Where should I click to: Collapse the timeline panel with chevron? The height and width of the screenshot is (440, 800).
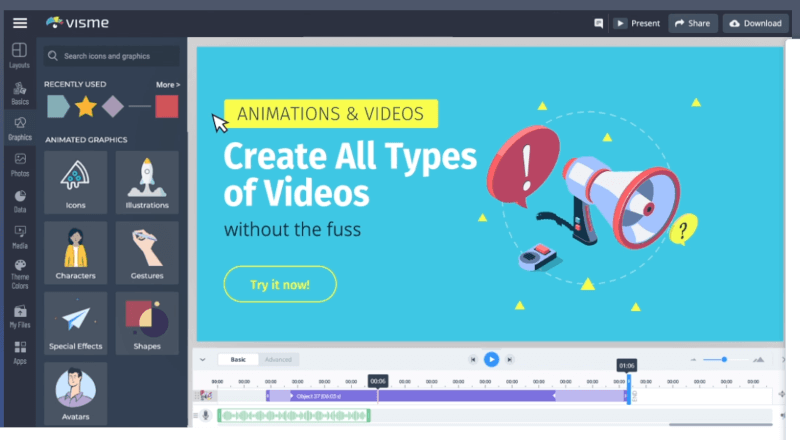click(x=201, y=359)
